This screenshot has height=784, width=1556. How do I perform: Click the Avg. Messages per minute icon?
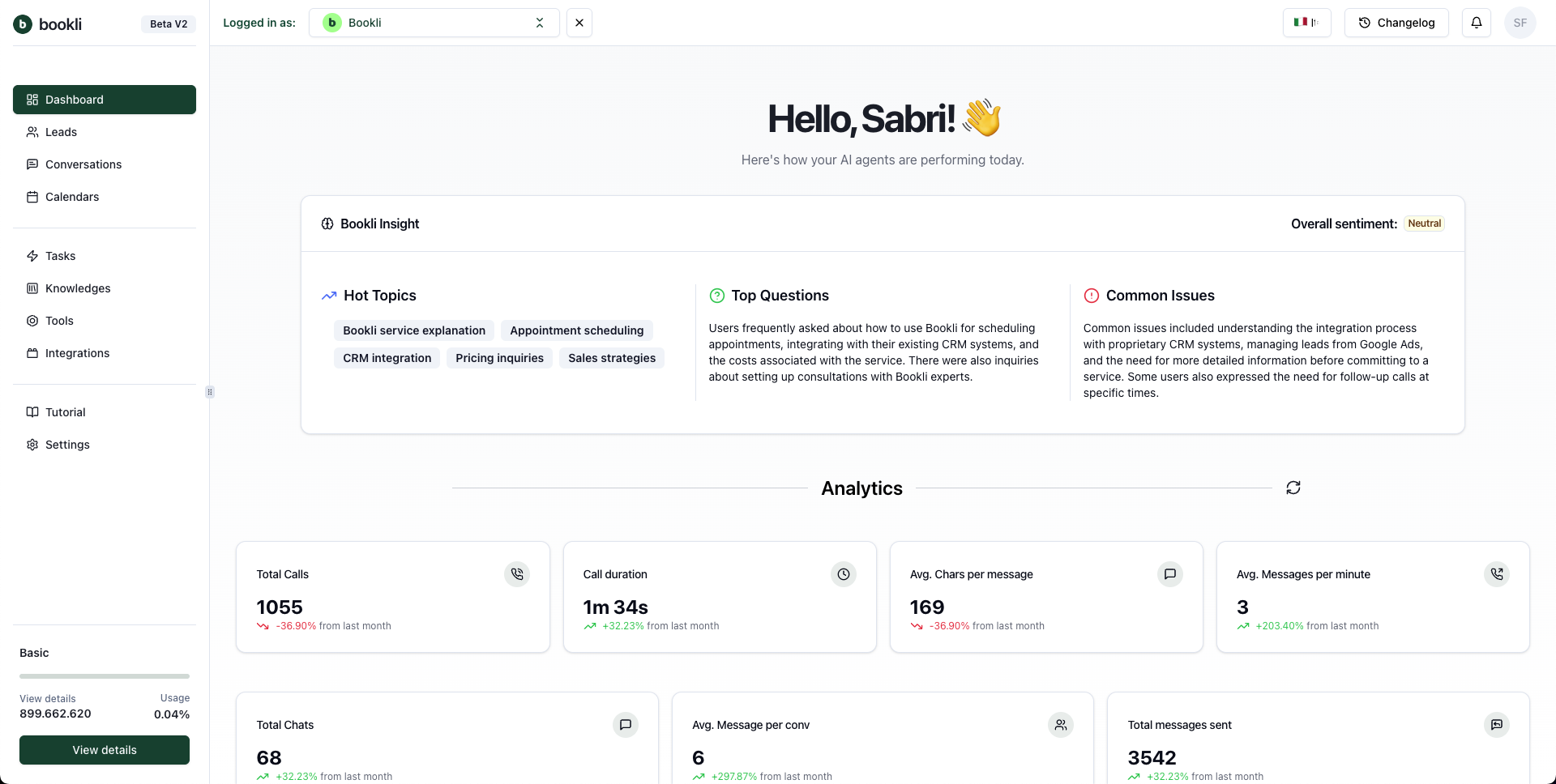(1497, 574)
